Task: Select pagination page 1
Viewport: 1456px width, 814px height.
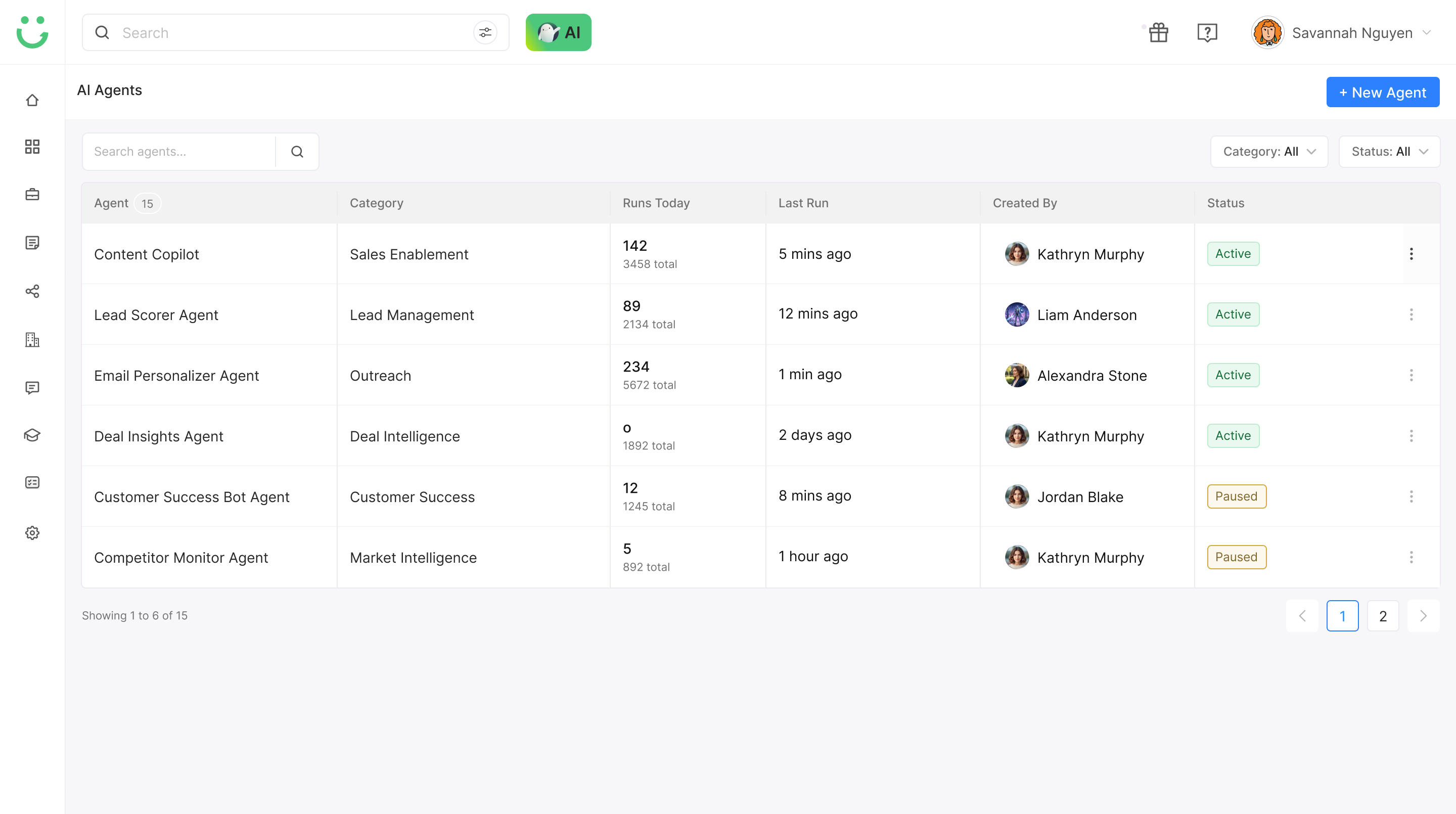Action: point(1342,616)
